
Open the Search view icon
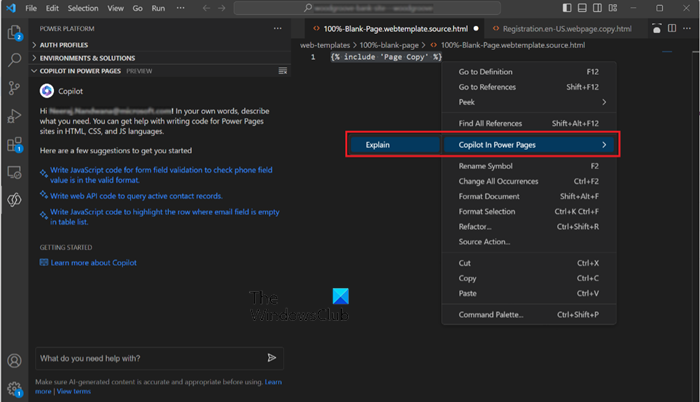[14, 61]
